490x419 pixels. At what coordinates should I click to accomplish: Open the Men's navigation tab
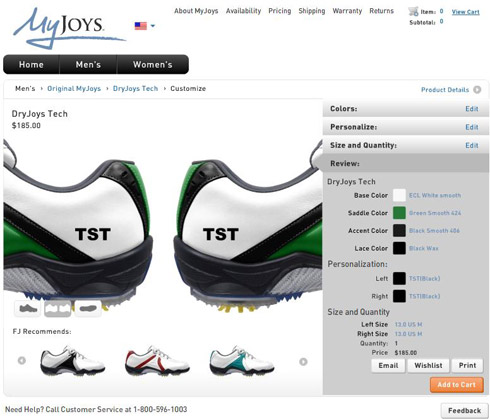(x=88, y=64)
